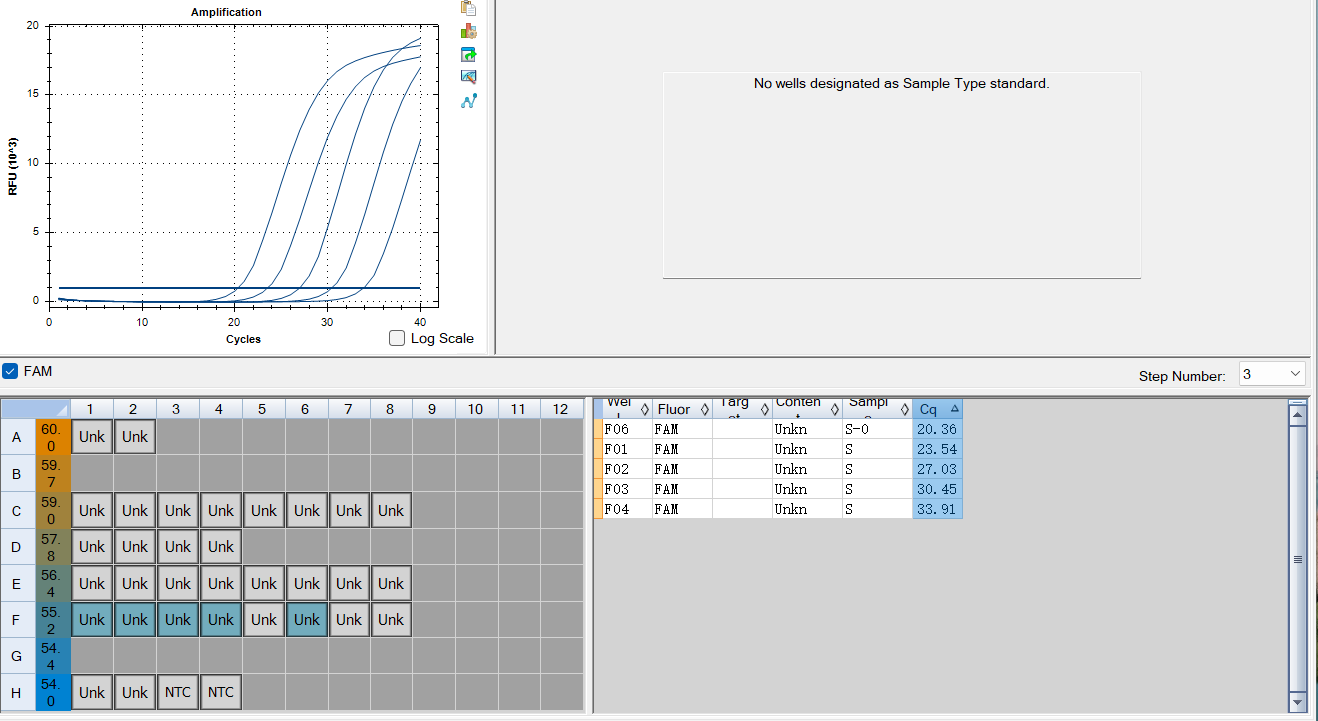This screenshot has width=1318, height=721.
Task: Click the Cq value 27.03
Action: point(937,469)
